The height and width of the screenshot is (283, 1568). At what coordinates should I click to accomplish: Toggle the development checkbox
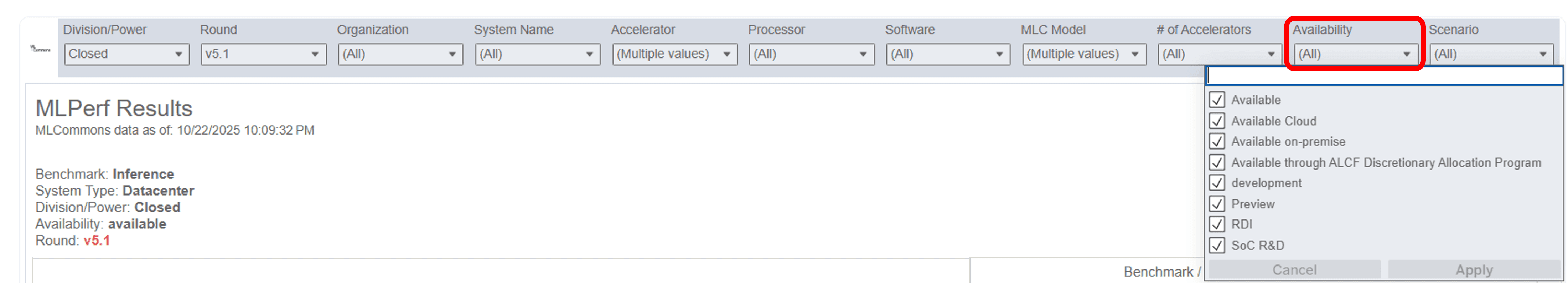(1217, 183)
